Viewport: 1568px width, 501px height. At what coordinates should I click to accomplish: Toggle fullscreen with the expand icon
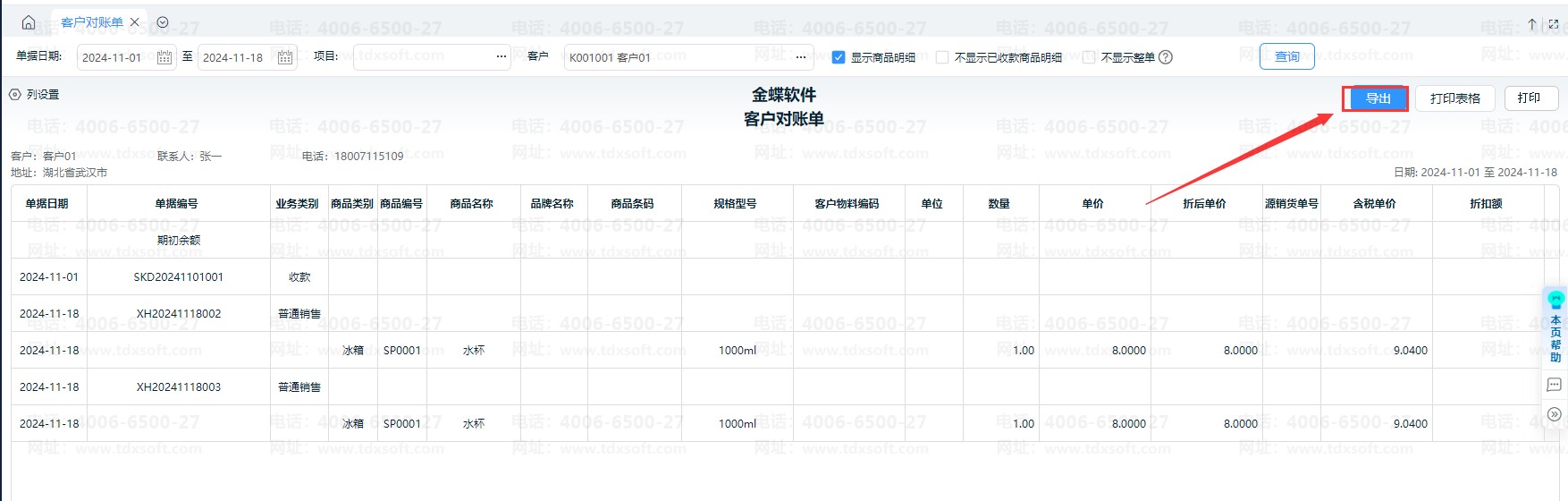[1554, 24]
